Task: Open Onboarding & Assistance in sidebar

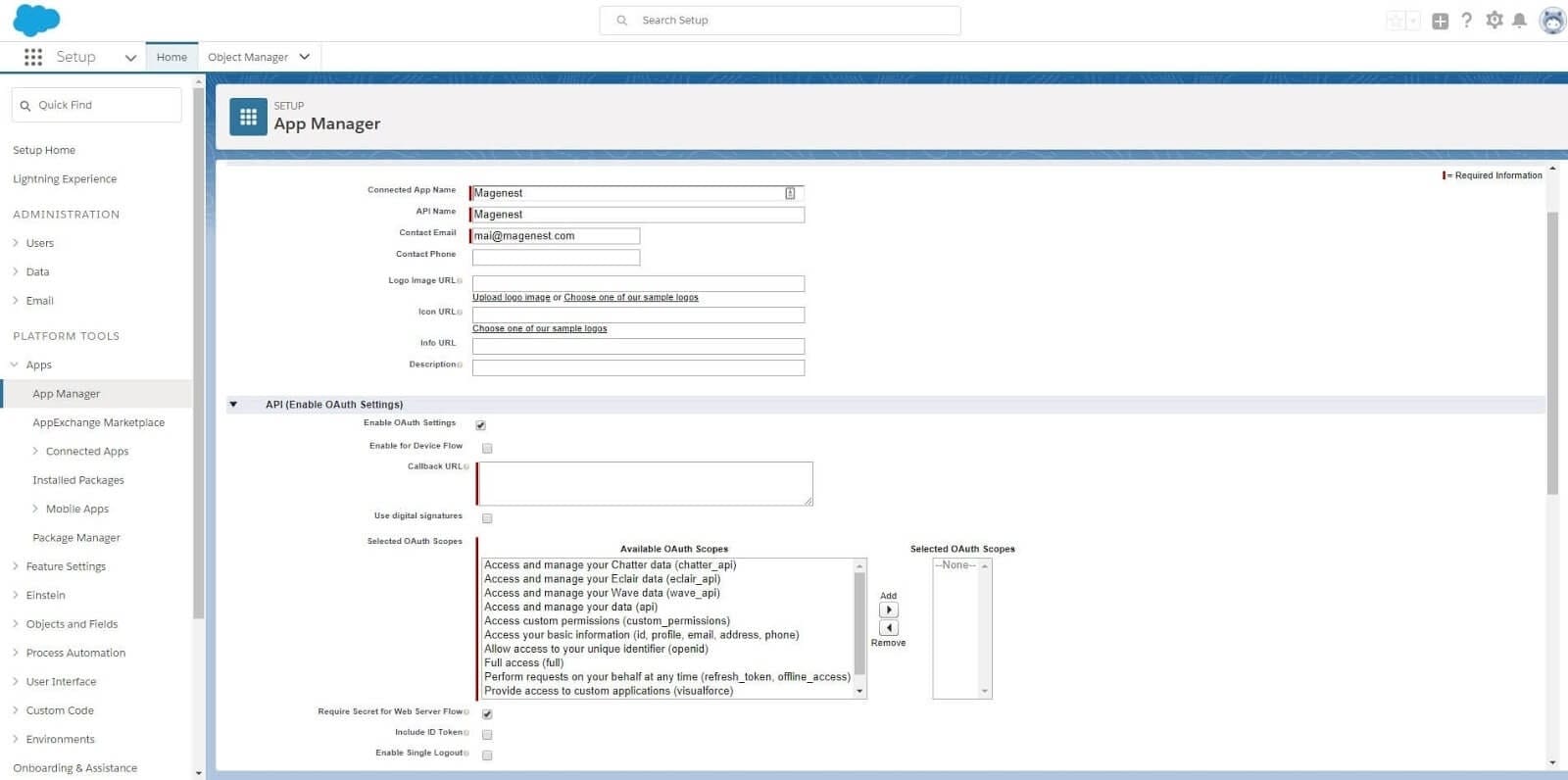Action: (x=75, y=768)
